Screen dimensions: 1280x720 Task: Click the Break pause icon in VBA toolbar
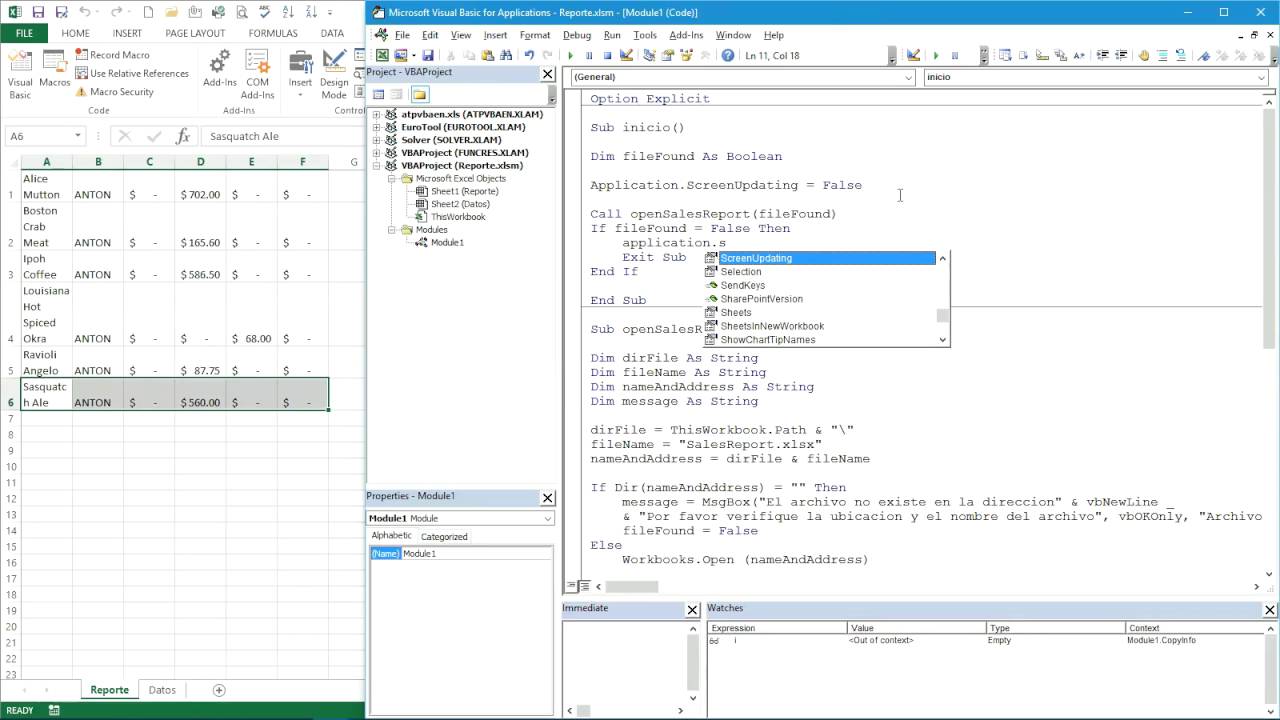(589, 55)
